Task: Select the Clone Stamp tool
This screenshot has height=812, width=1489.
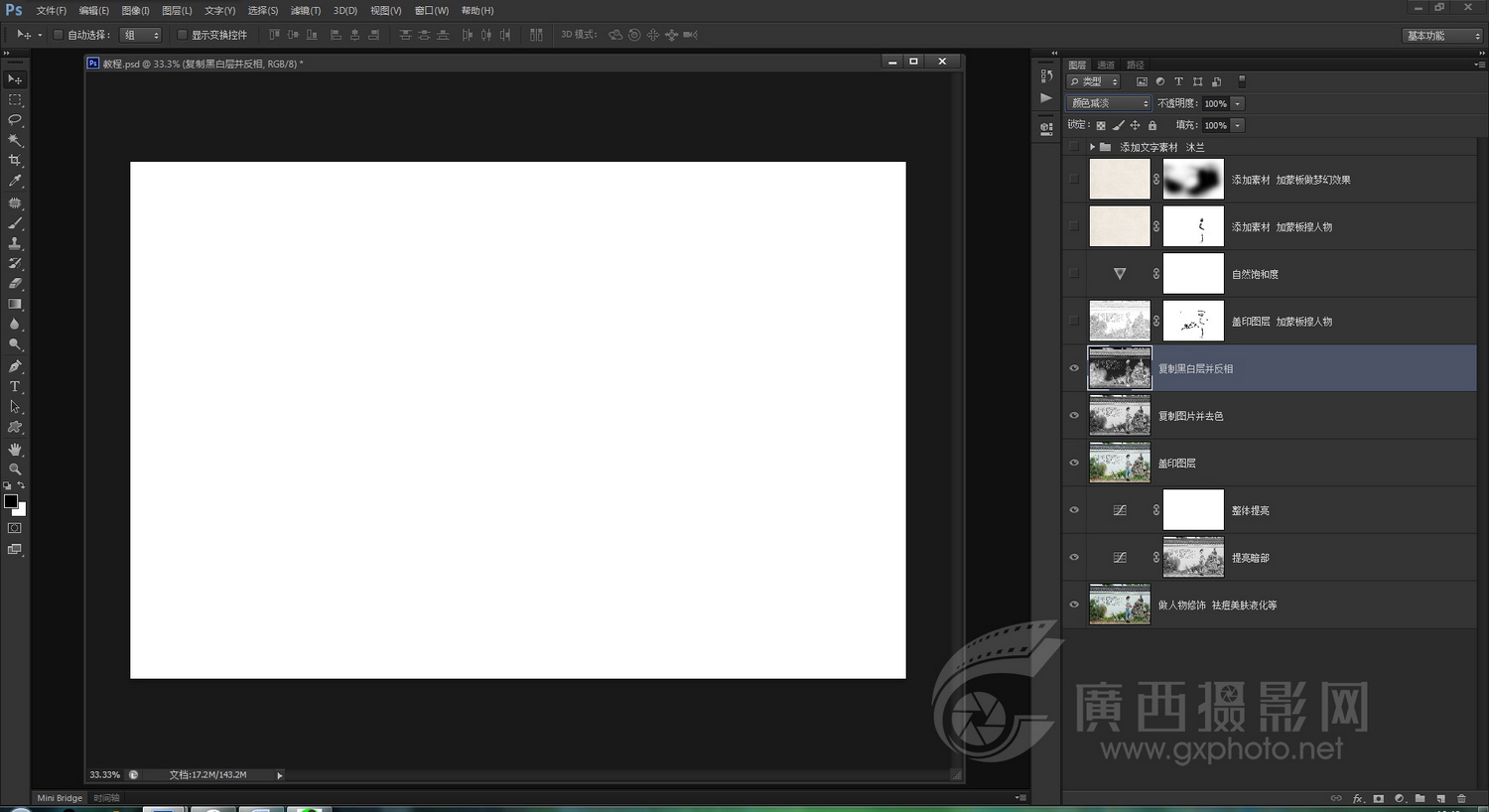Action: [15, 243]
